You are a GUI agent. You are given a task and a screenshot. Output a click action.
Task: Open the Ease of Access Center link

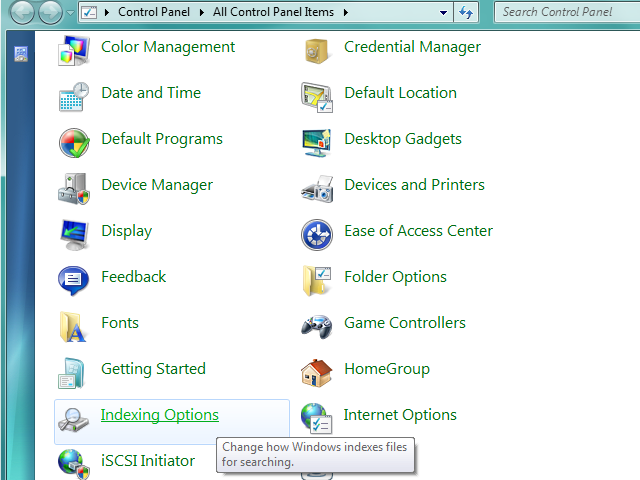[x=418, y=231]
